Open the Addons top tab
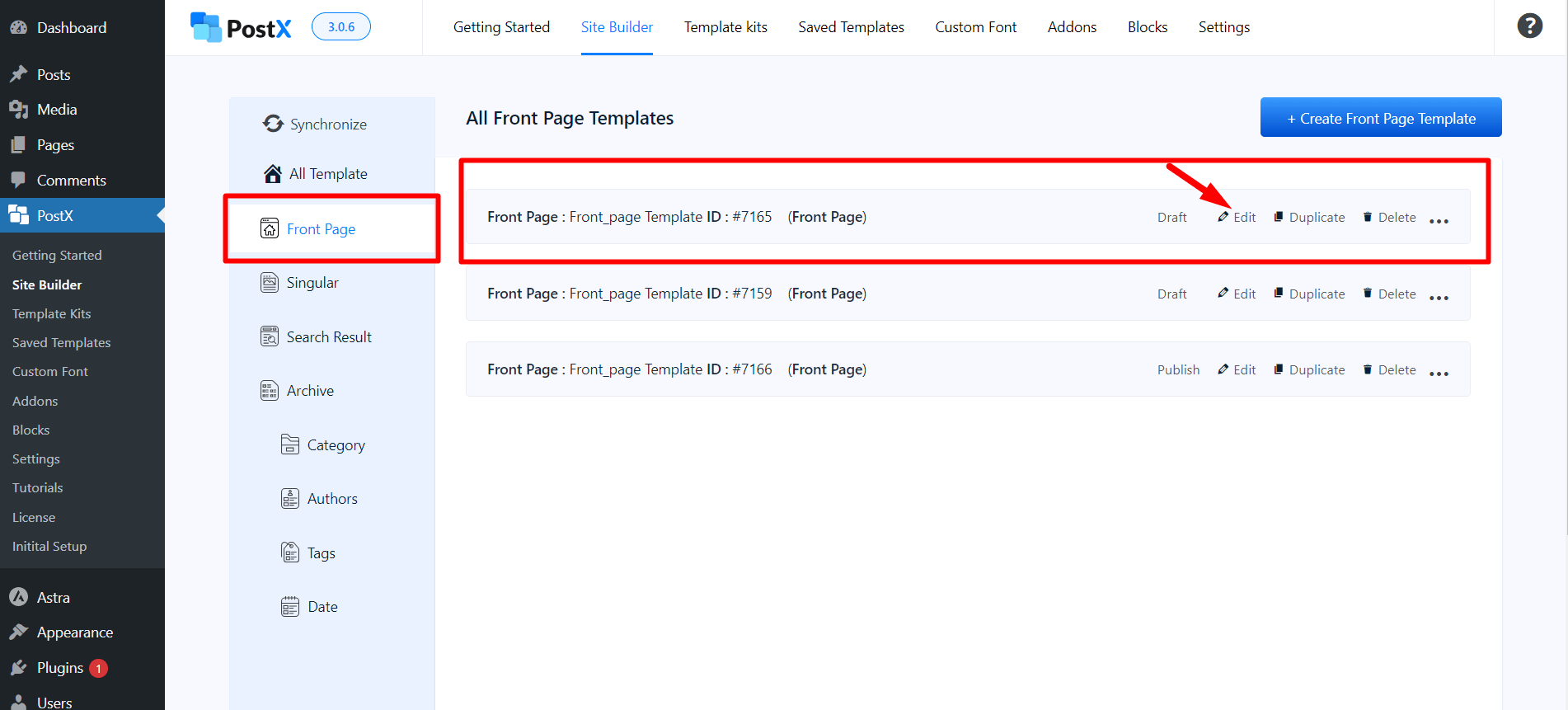1568x710 pixels. point(1072,27)
